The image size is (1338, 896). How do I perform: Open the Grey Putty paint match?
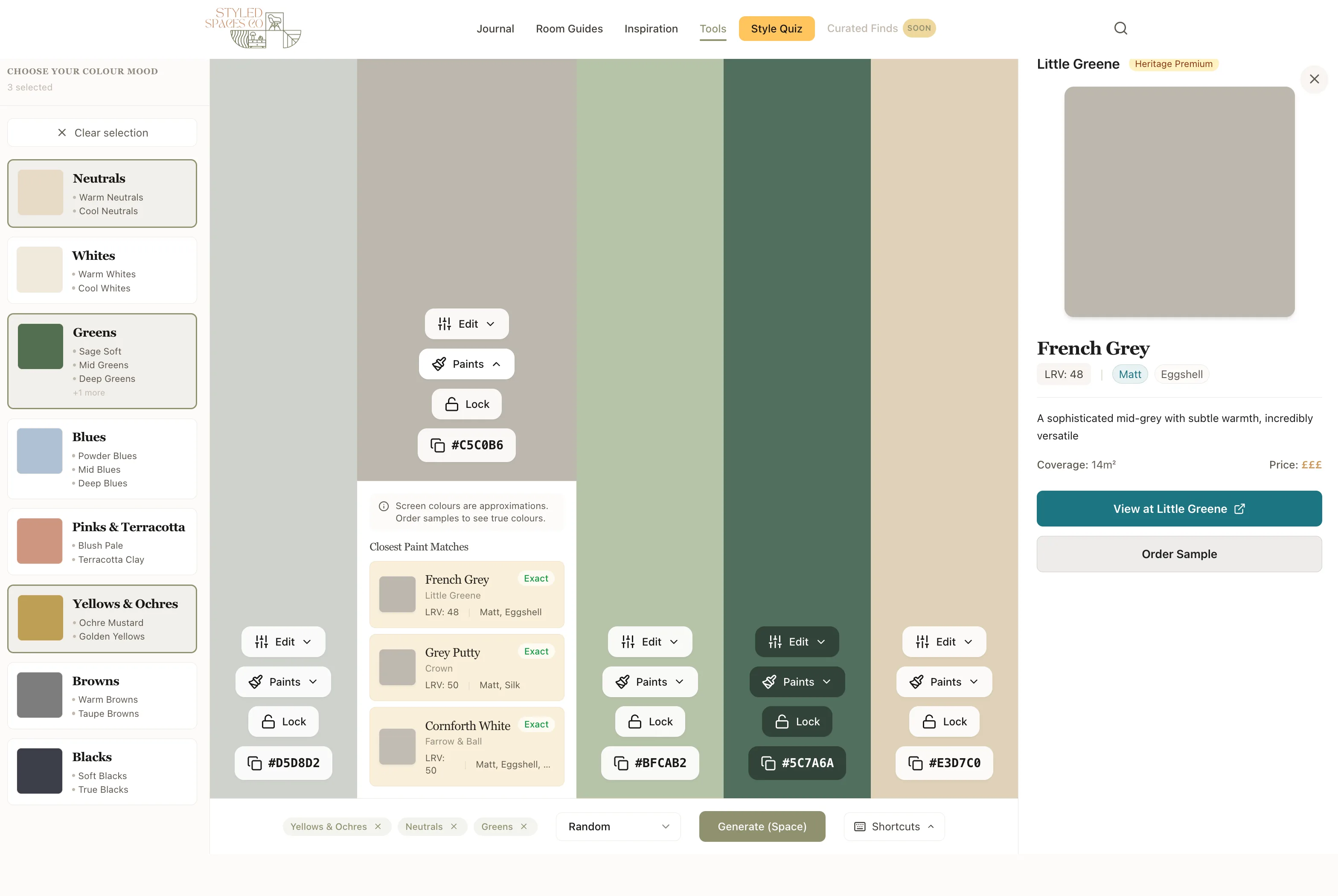point(467,667)
